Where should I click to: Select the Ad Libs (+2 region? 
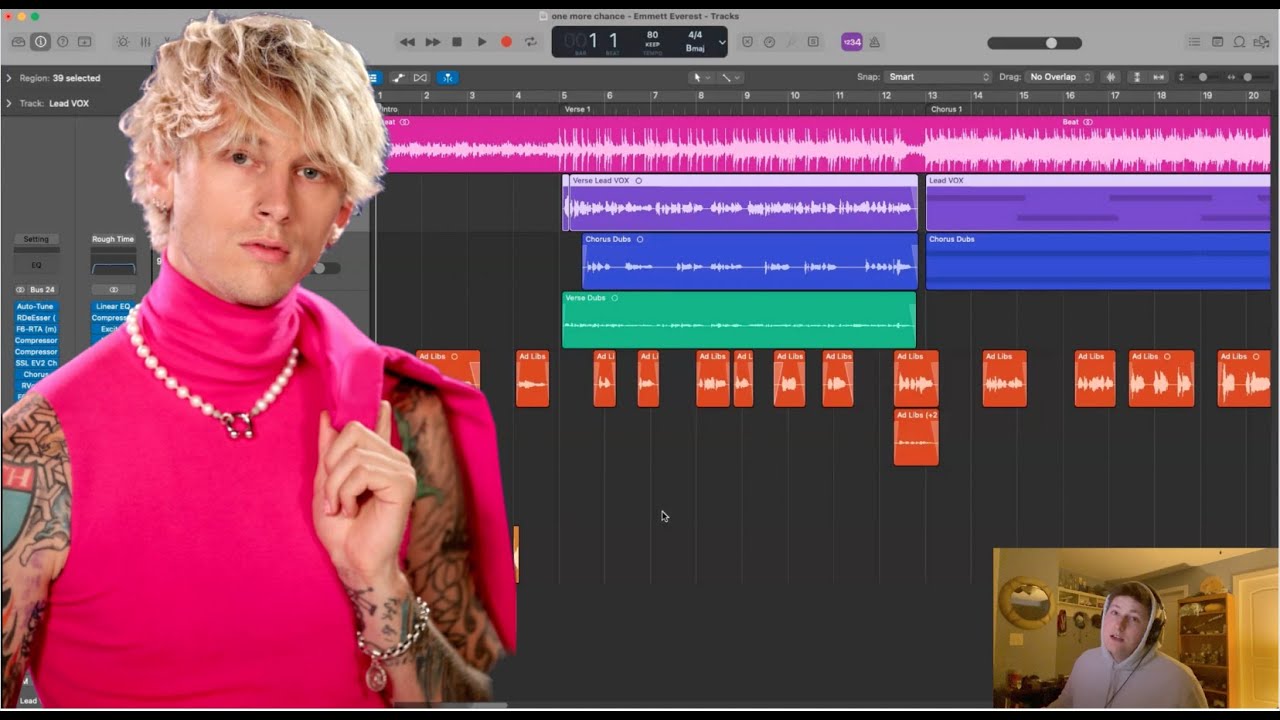coord(916,437)
